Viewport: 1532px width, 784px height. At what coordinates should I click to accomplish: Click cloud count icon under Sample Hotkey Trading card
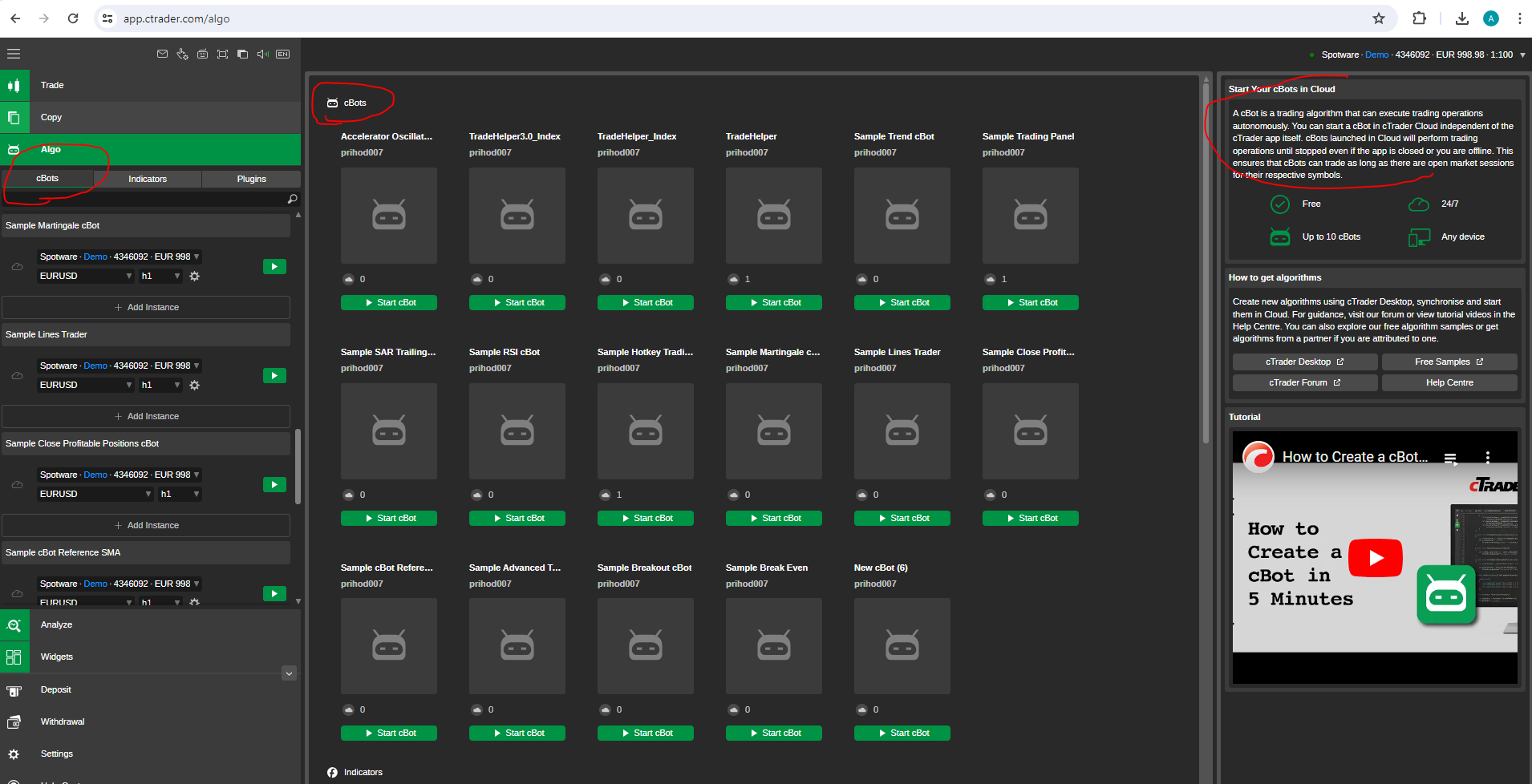tap(606, 495)
